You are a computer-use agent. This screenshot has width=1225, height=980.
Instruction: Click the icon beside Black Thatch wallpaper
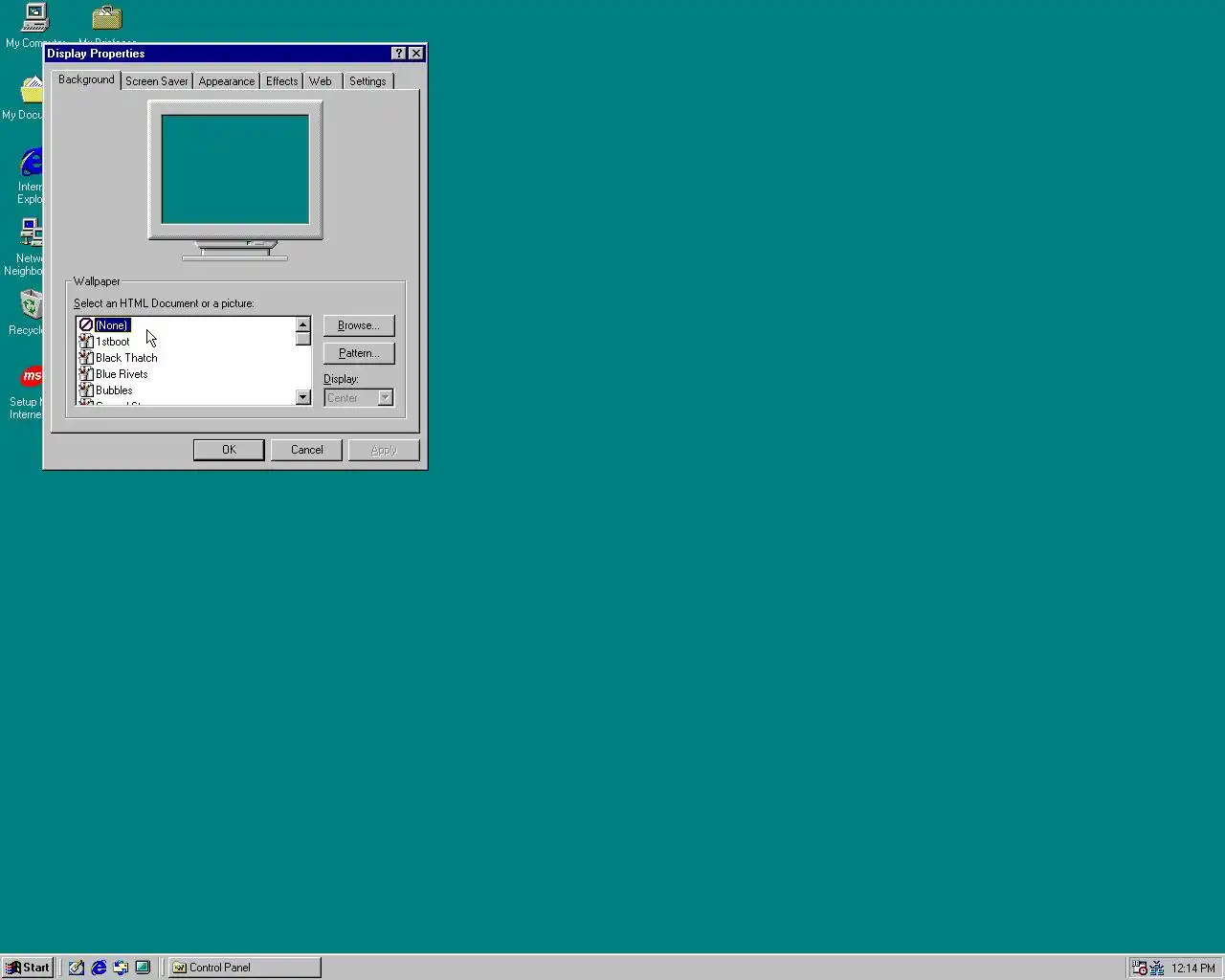tap(86, 358)
